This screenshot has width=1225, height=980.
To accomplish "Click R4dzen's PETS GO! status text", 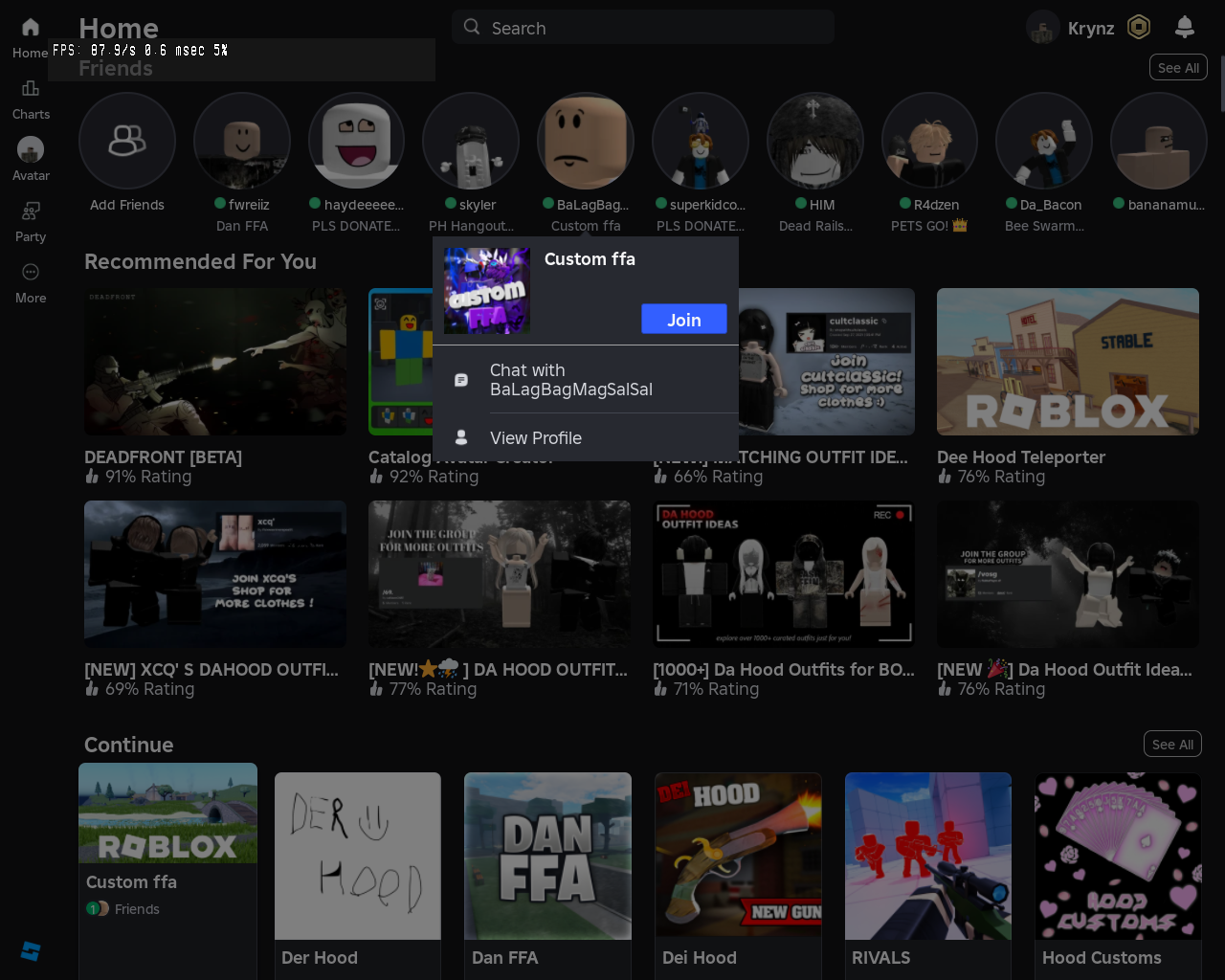I will click(929, 226).
